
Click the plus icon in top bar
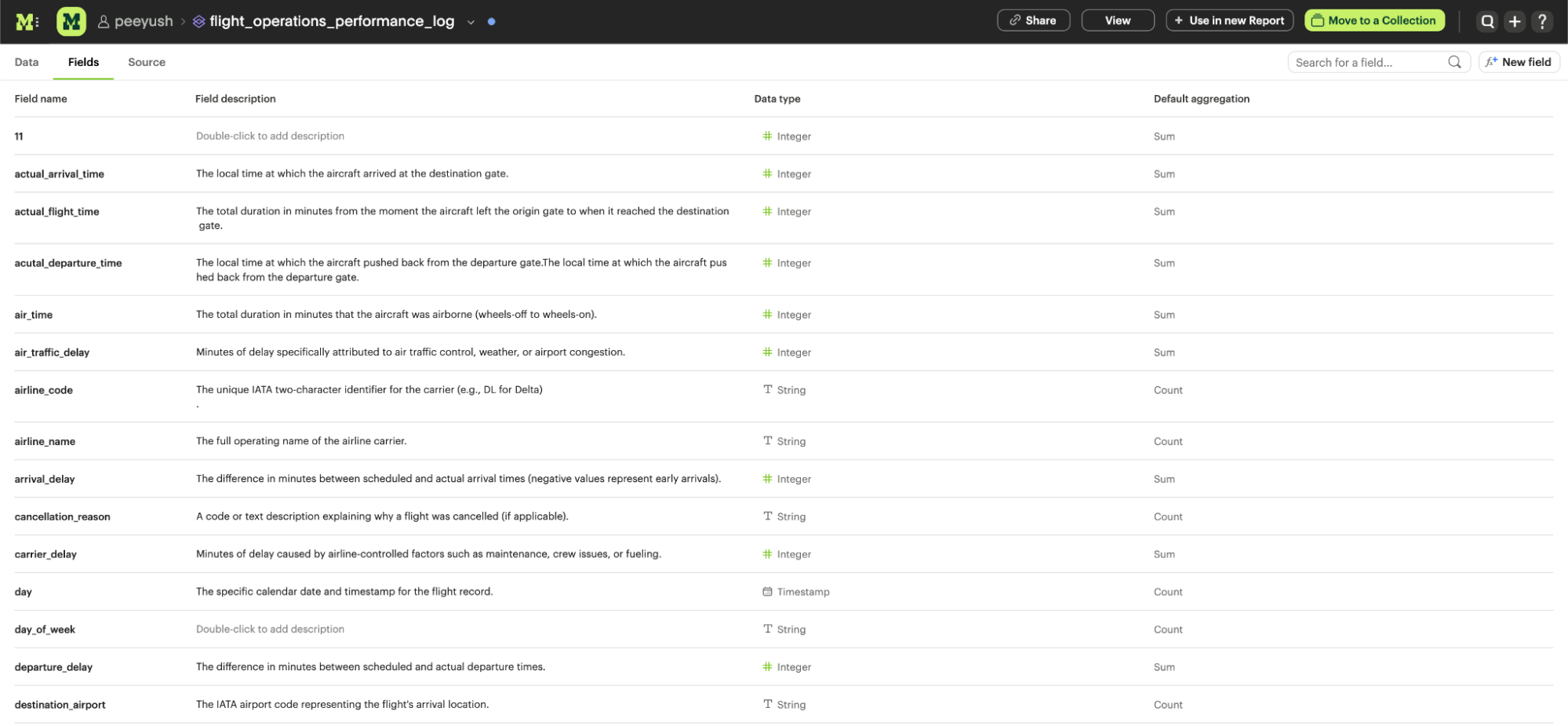click(x=1515, y=21)
